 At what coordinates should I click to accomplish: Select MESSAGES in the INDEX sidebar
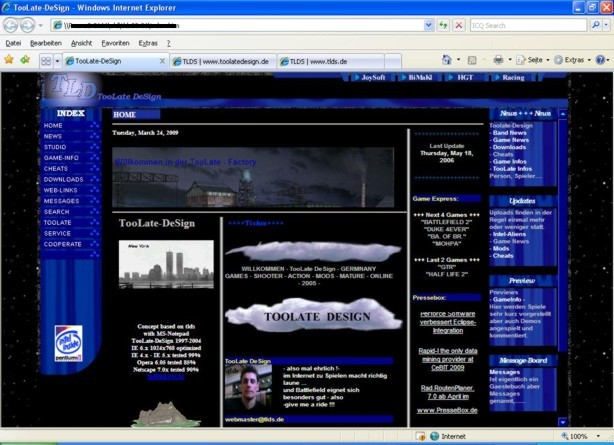tap(61, 201)
